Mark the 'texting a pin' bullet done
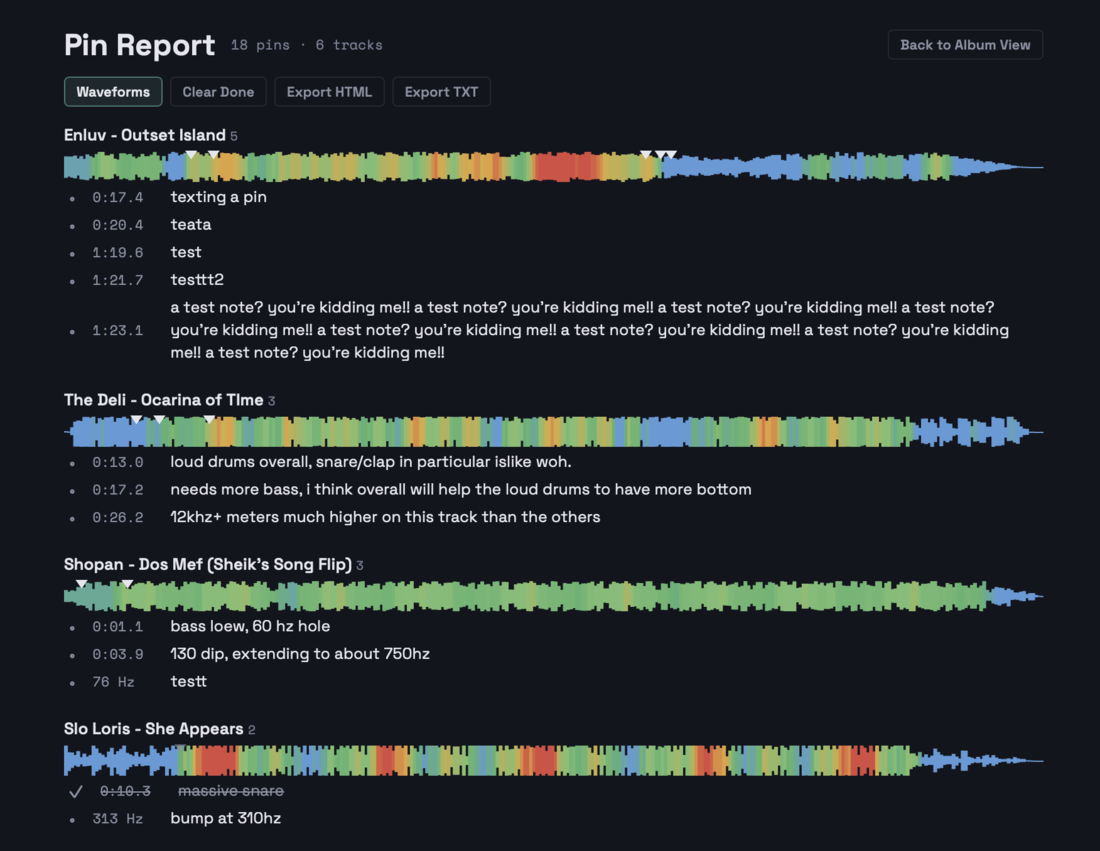Image resolution: width=1100 pixels, height=851 pixels. tap(72, 199)
